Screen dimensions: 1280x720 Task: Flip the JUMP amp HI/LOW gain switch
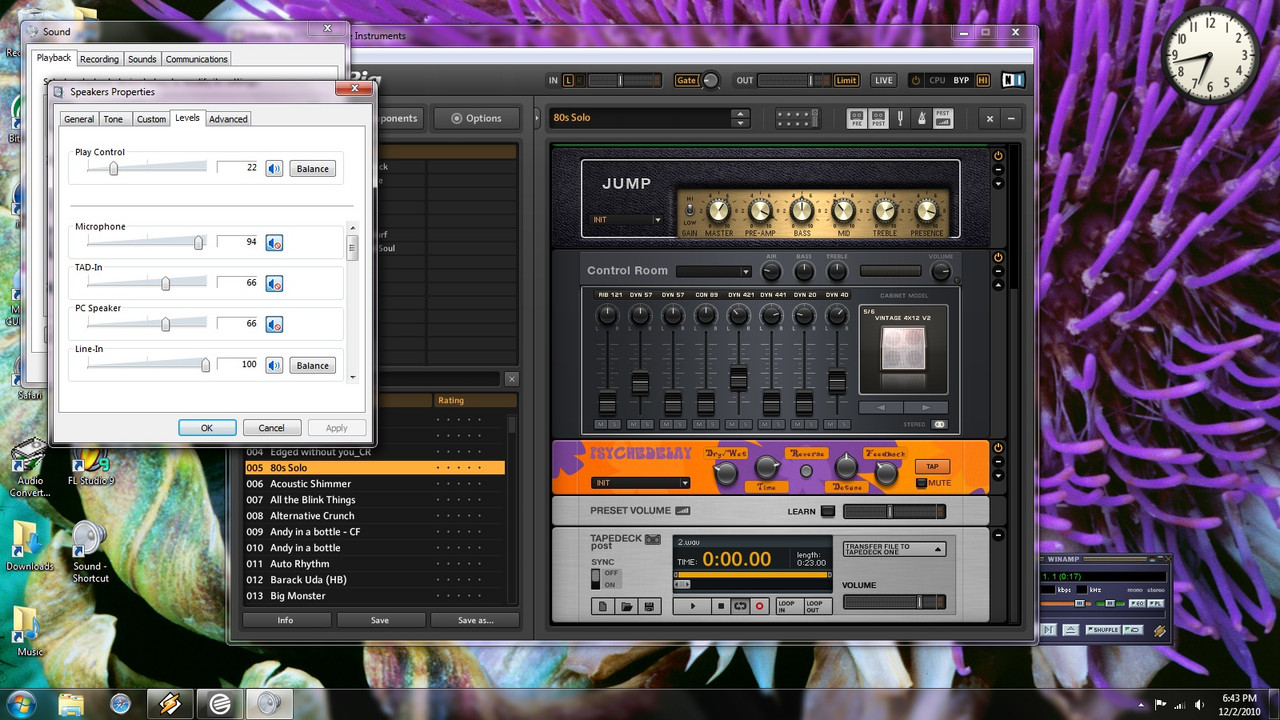689,208
